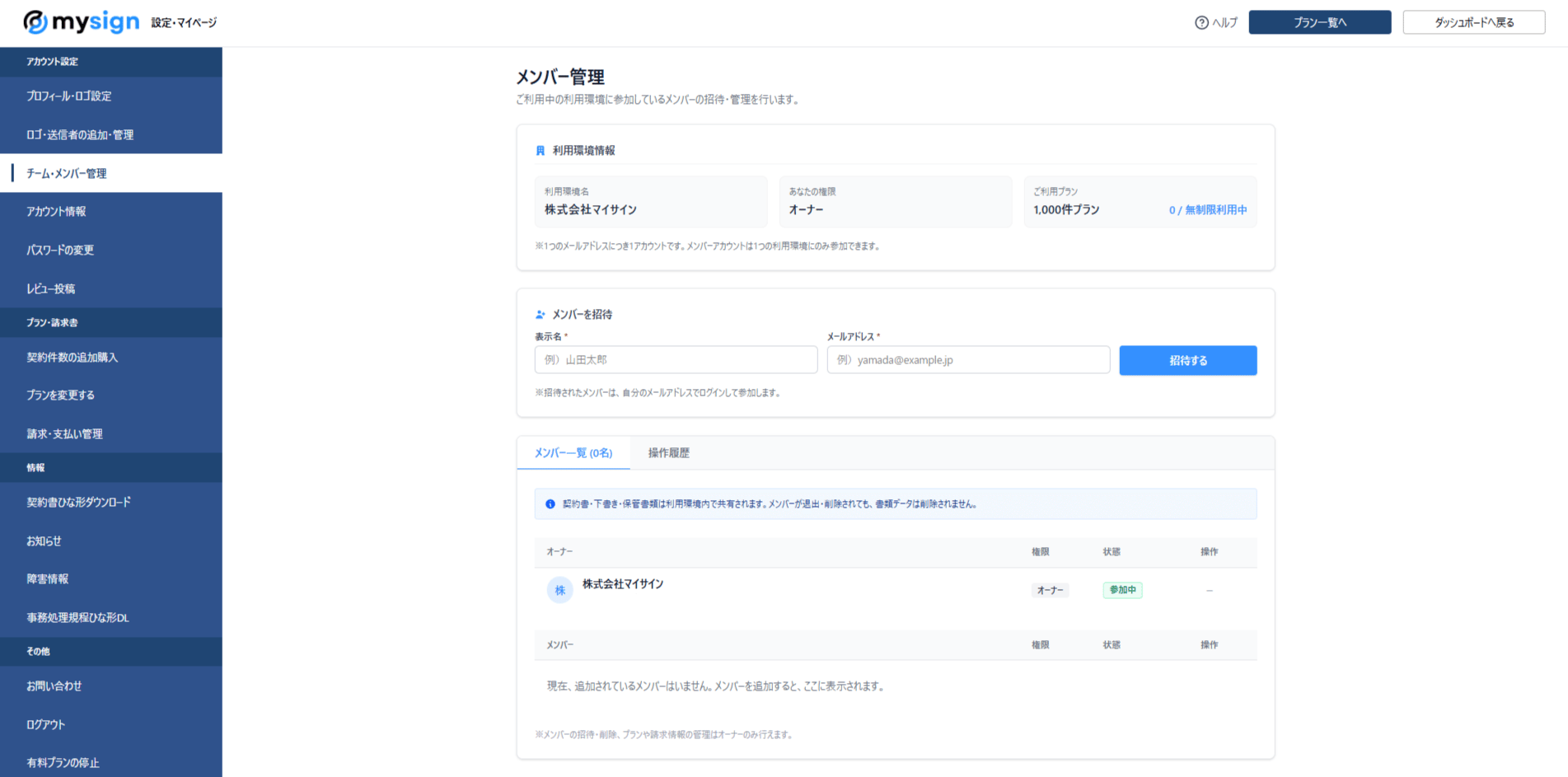Image resolution: width=1568 pixels, height=777 pixels.
Task: Click the 参加中 status badge
Action: pyautogui.click(x=1122, y=590)
